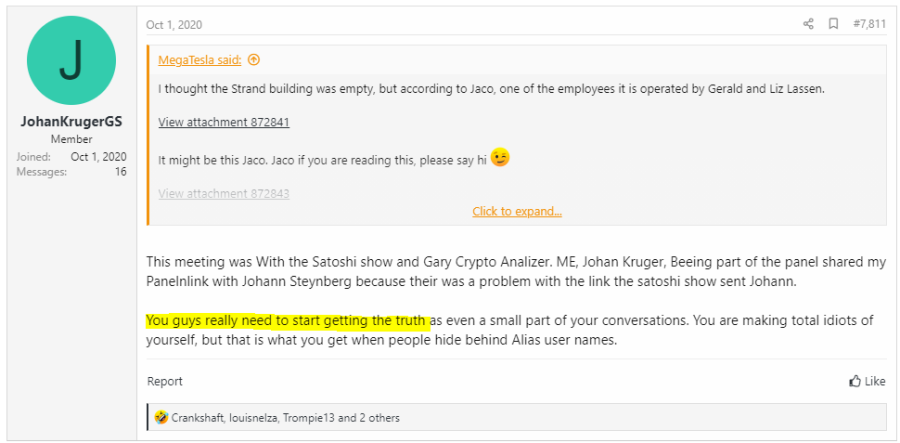Open Crankshaft's profile from reactions list
Viewport: 900px width, 443px height.
199,417
